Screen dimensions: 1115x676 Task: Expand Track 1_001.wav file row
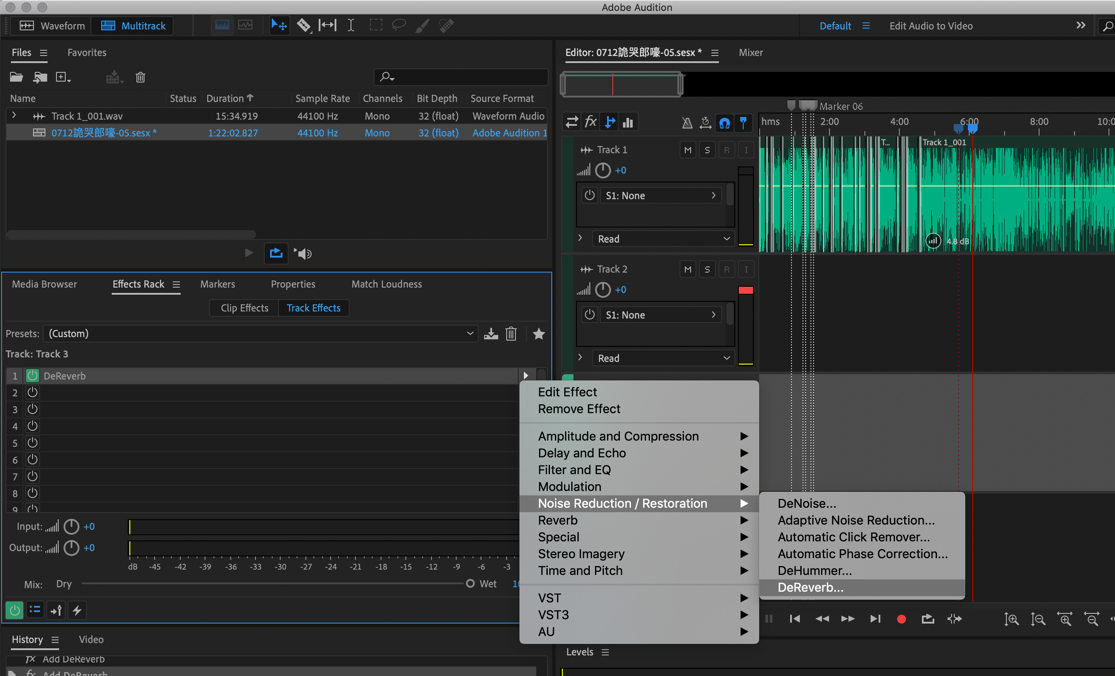pyautogui.click(x=14, y=115)
